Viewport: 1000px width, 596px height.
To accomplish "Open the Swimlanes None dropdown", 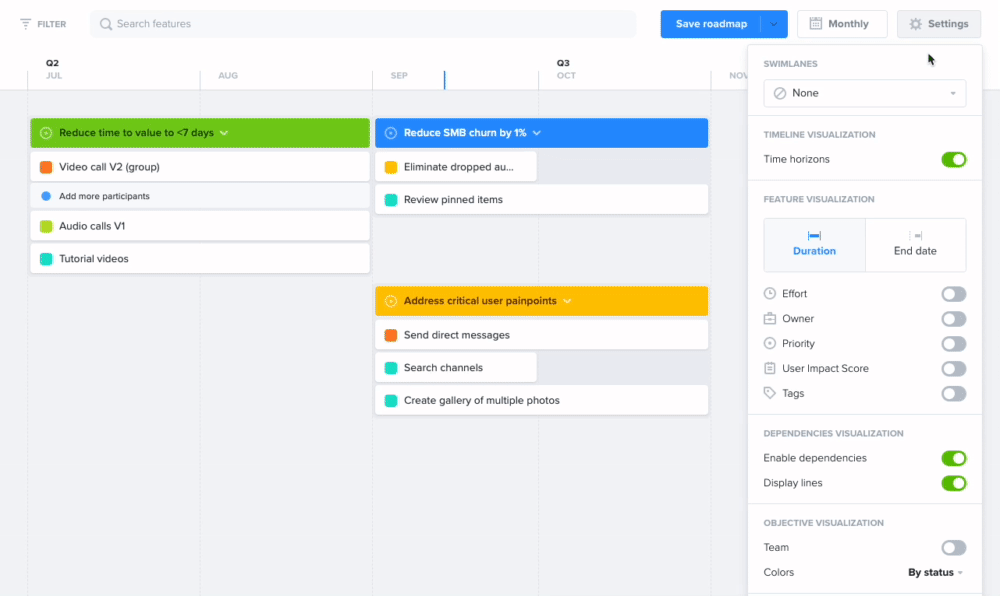I will pyautogui.click(x=864, y=93).
